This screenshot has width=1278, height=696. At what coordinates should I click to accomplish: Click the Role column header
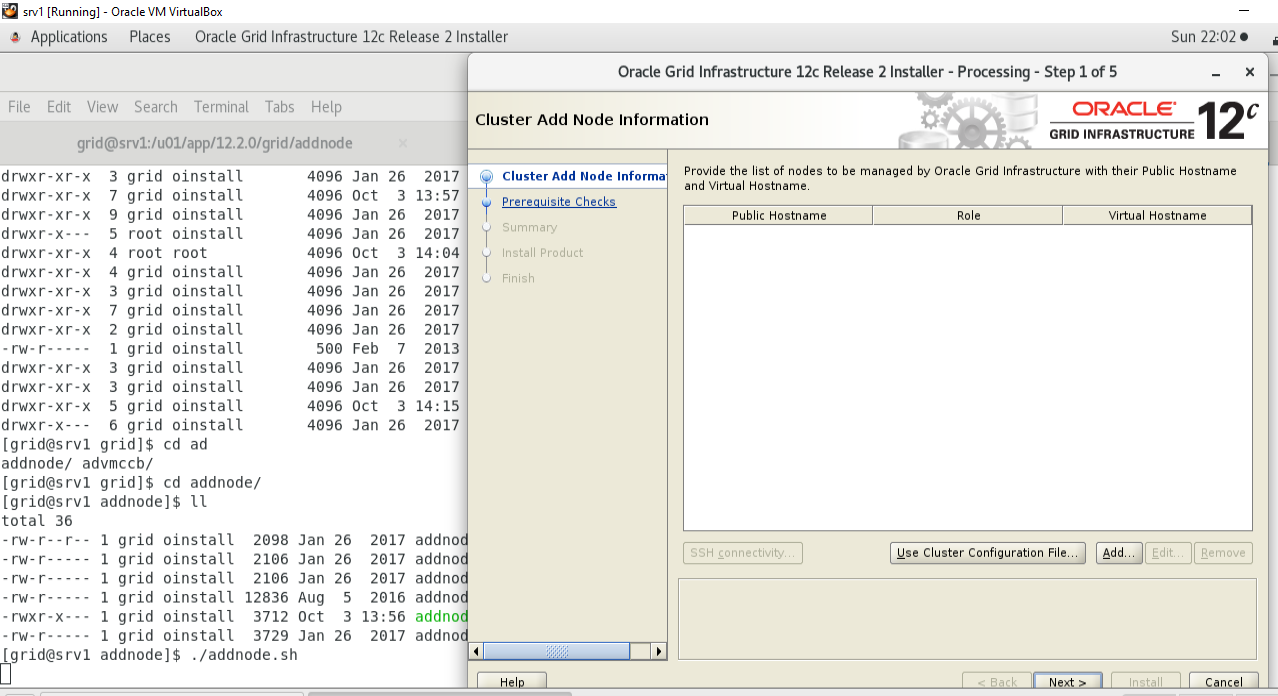(x=968, y=215)
